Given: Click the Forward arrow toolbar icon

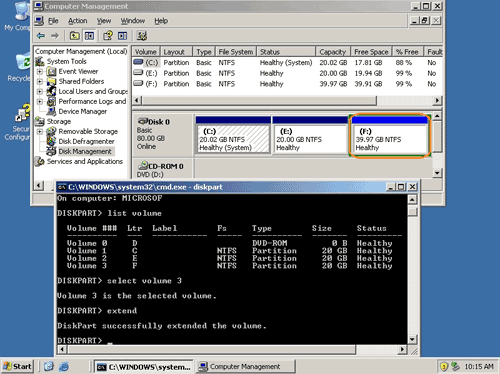Looking at the screenshot, I should pyautogui.click(x=55, y=35).
